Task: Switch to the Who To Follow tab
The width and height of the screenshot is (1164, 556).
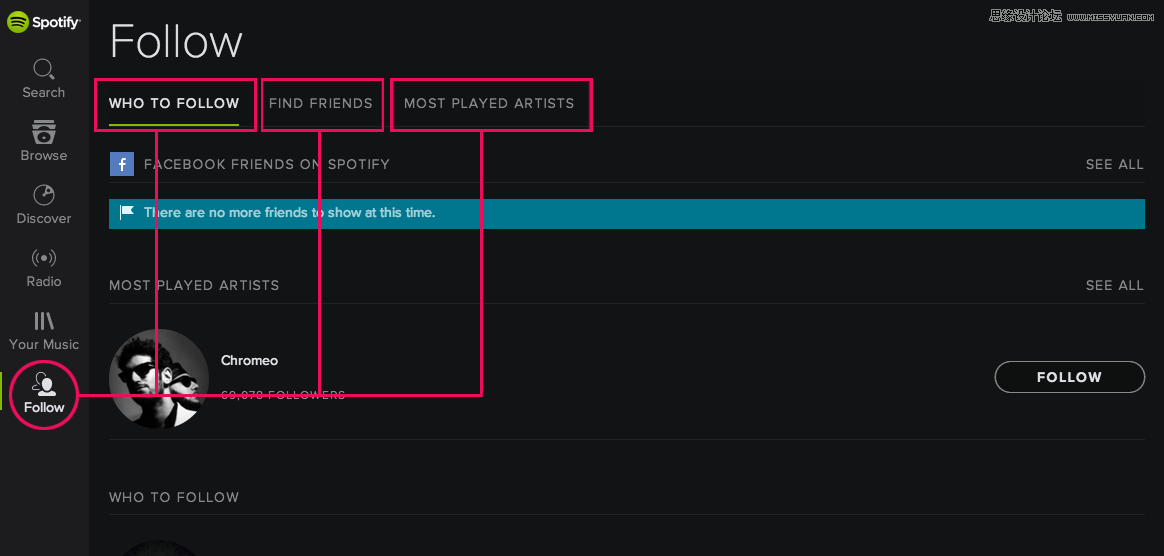Action: [174, 103]
